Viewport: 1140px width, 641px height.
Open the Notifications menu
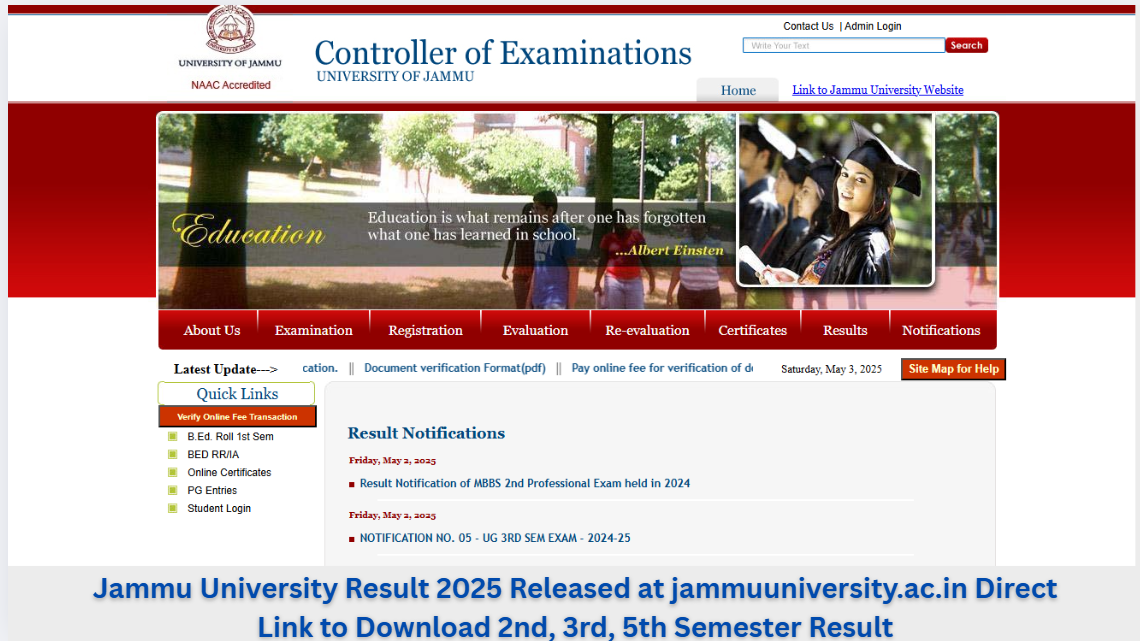pyautogui.click(x=941, y=330)
